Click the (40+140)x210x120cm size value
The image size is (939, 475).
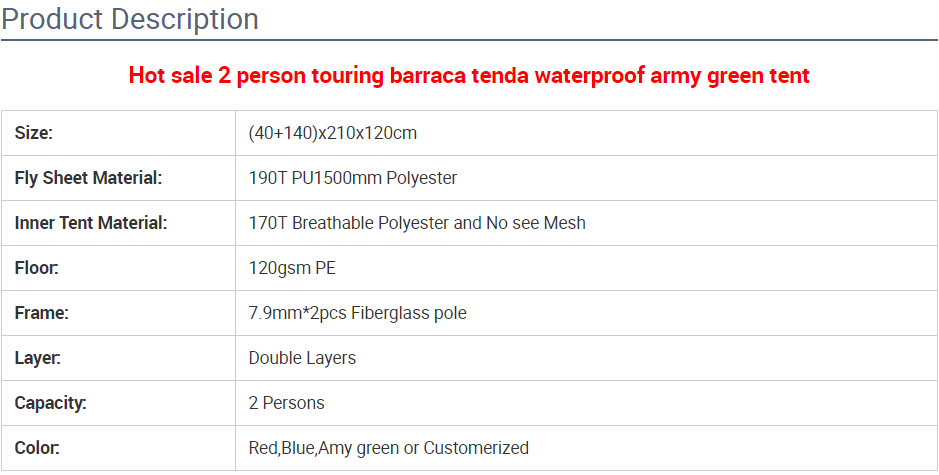(x=332, y=133)
